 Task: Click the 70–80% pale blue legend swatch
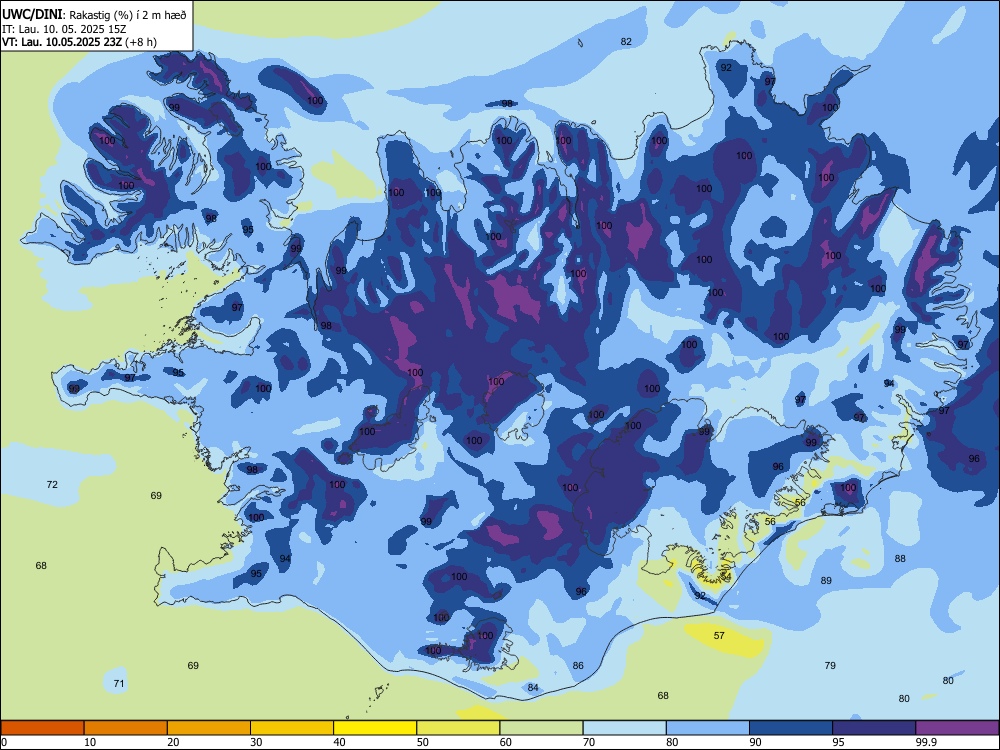(625, 728)
